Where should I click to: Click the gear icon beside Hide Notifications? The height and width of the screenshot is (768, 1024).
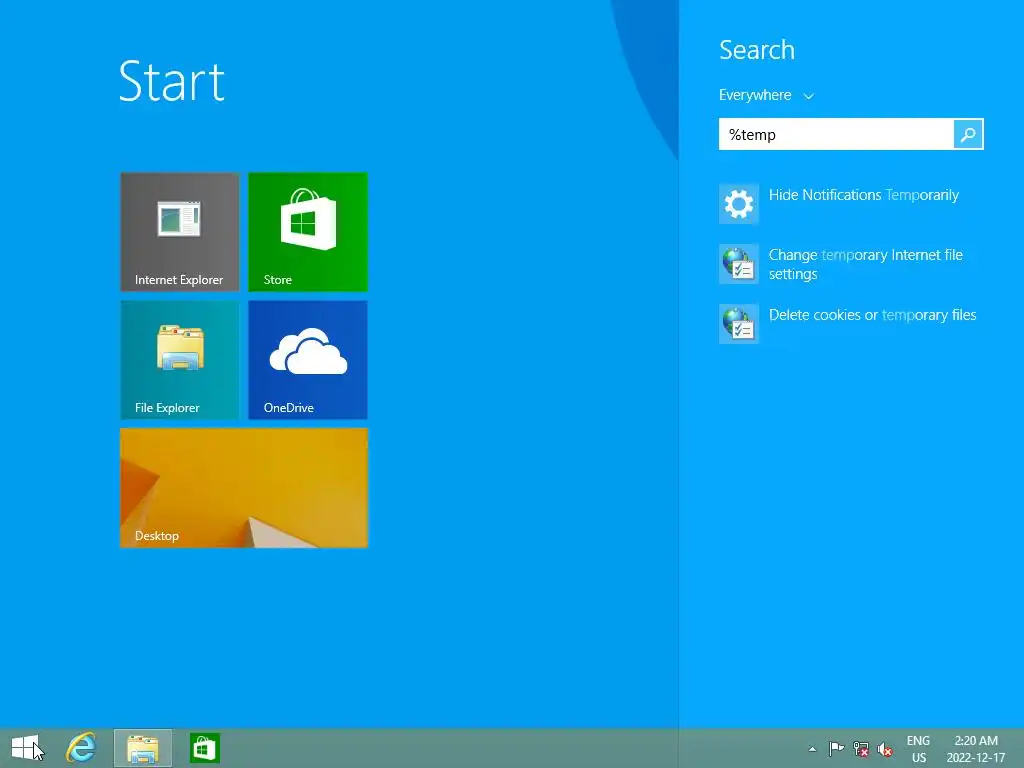click(x=739, y=204)
